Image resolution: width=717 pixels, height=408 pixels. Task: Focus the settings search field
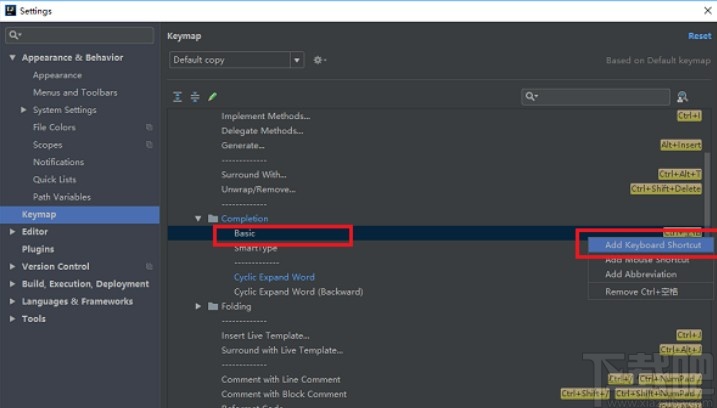click(x=80, y=35)
